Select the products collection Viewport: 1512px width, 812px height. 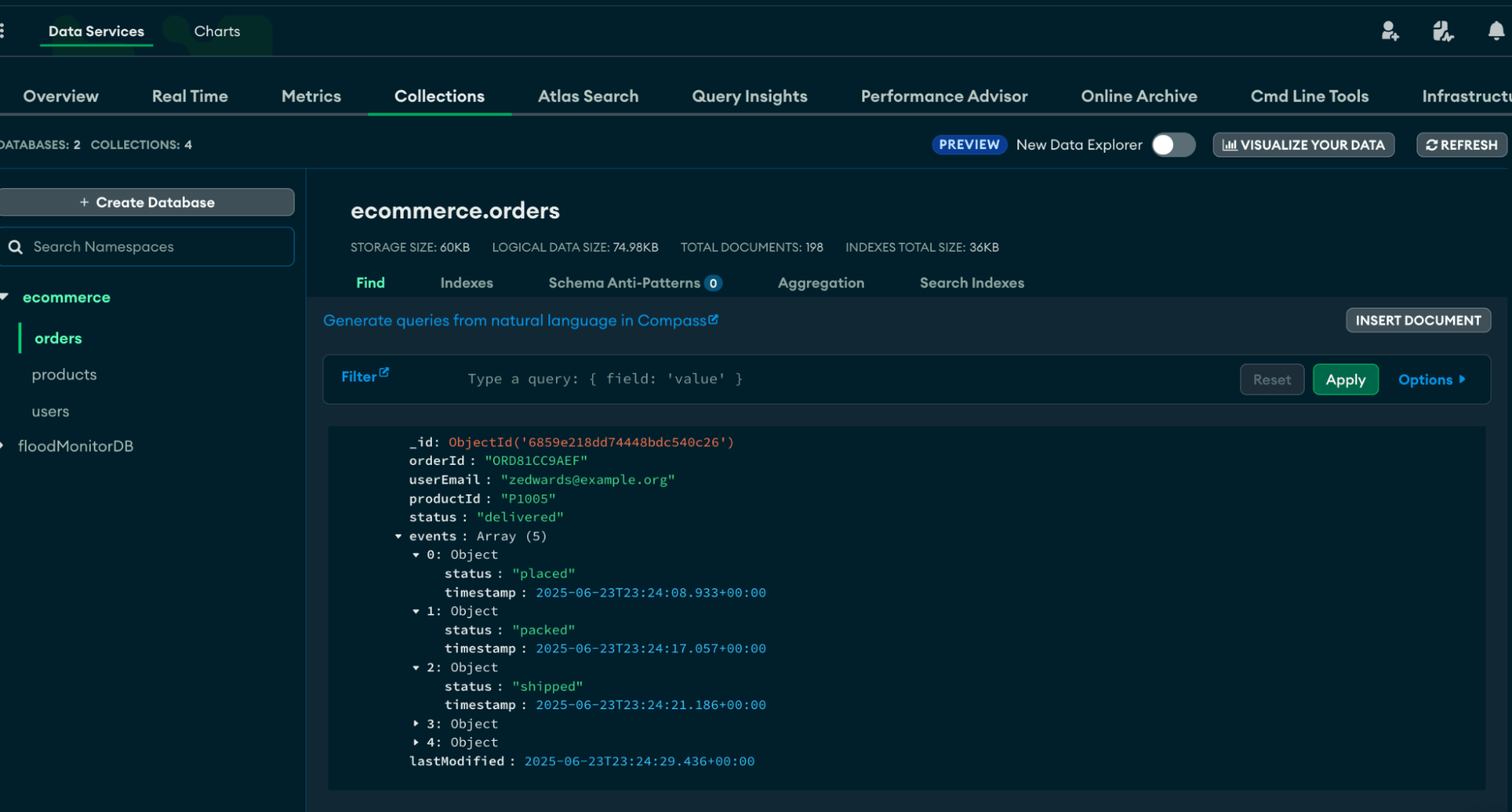click(64, 375)
